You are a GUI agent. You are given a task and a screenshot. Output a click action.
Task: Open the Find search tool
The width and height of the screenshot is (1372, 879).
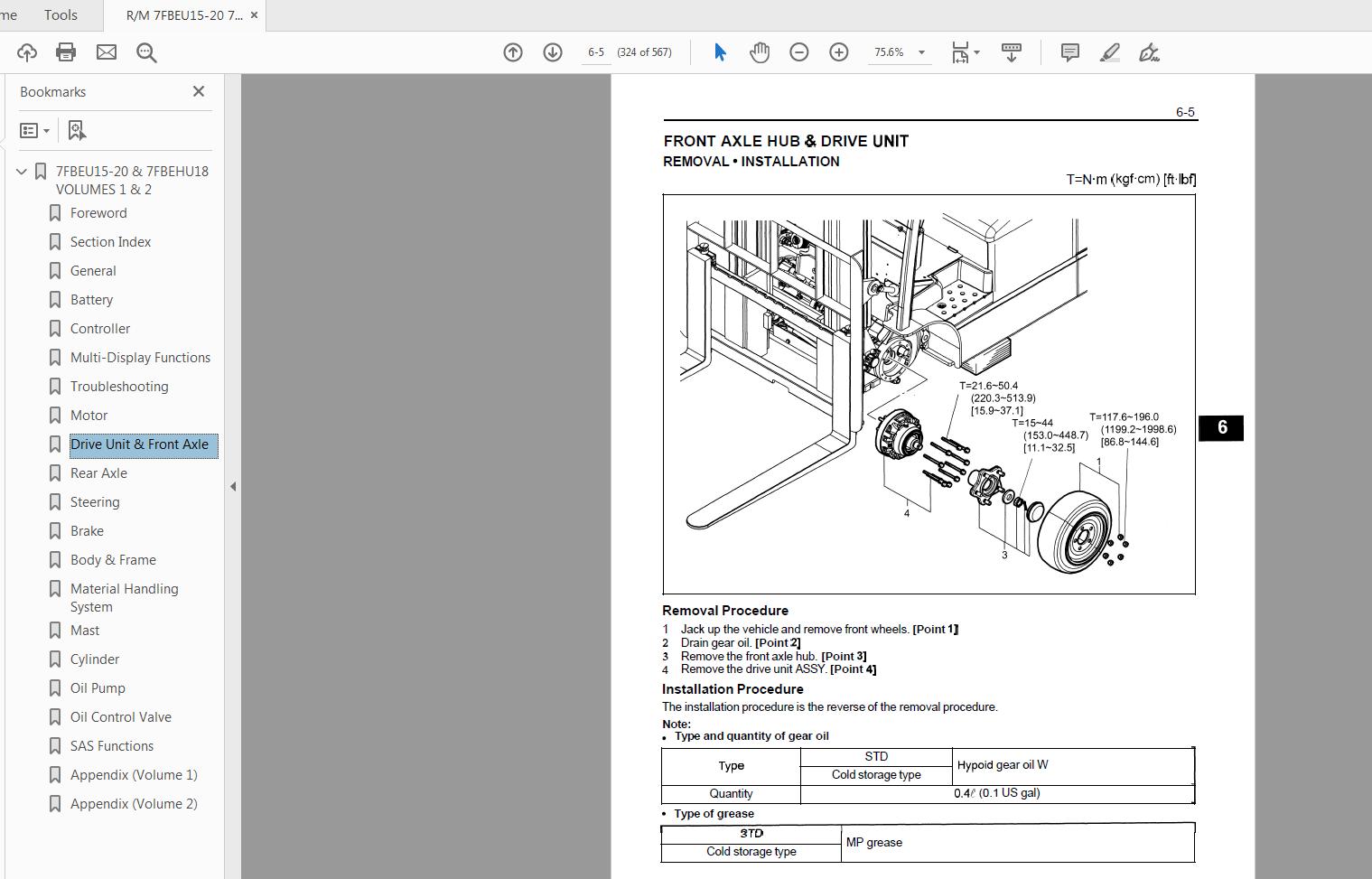146,52
